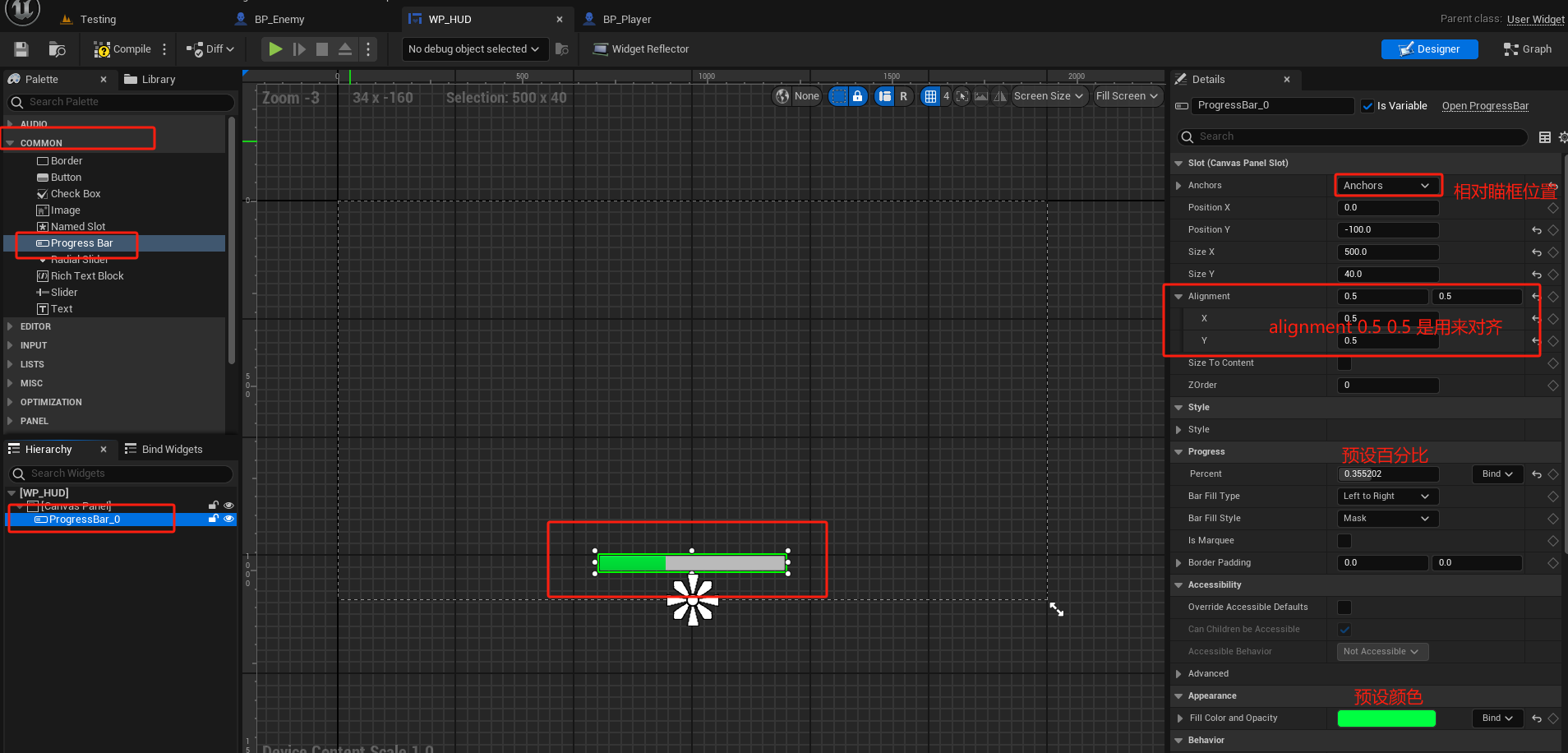Open the Library tab
This screenshot has width=1568, height=753.
[150, 80]
